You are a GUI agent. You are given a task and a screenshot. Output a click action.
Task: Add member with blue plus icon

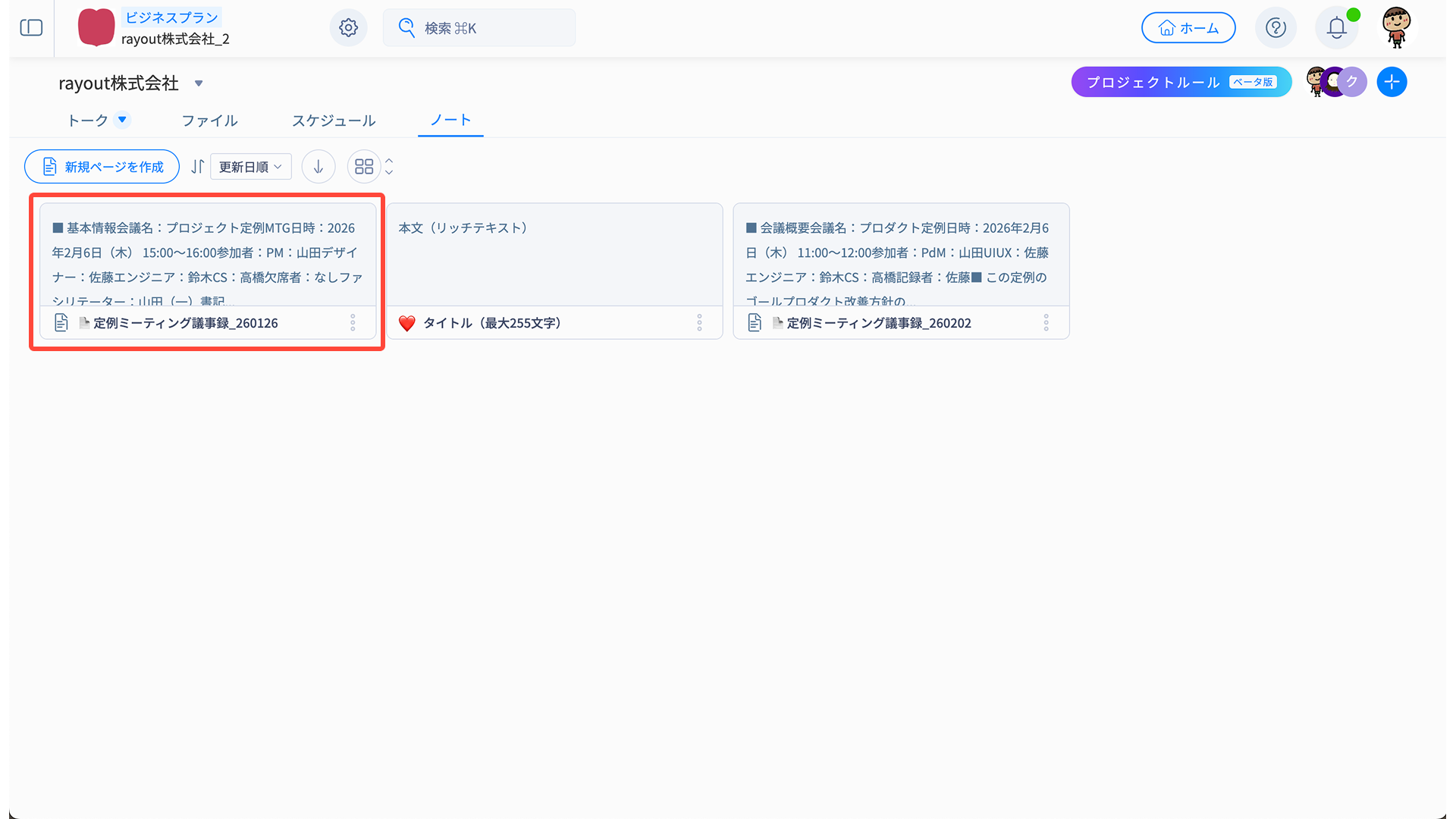click(x=1392, y=82)
